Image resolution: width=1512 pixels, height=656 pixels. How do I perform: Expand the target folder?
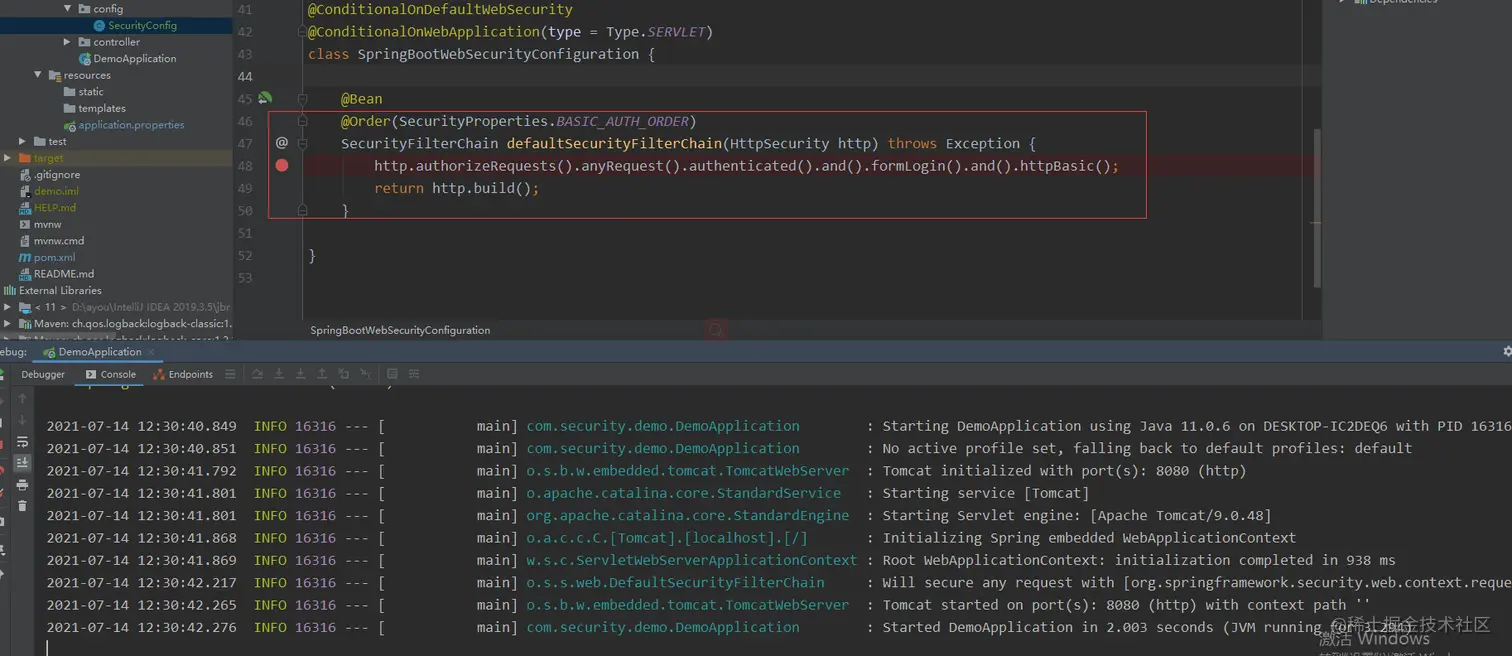click(8, 158)
